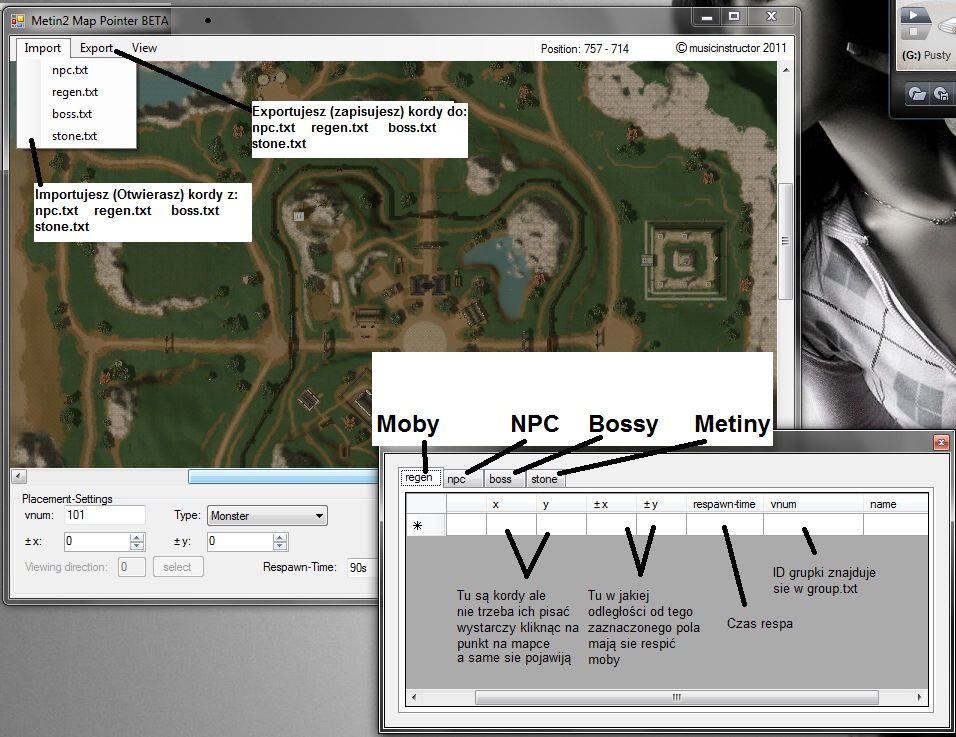Image resolution: width=956 pixels, height=737 pixels.
Task: Increase the ±x value with up arrow
Action: point(137,538)
